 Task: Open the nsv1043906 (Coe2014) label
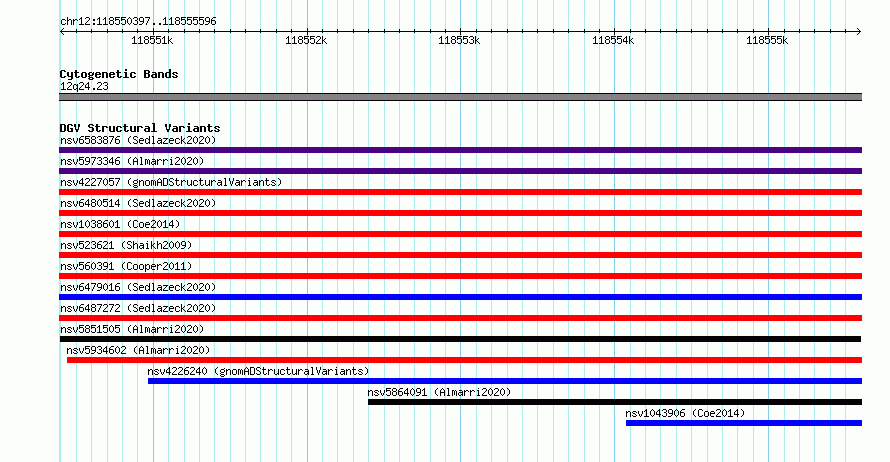[x=685, y=413]
